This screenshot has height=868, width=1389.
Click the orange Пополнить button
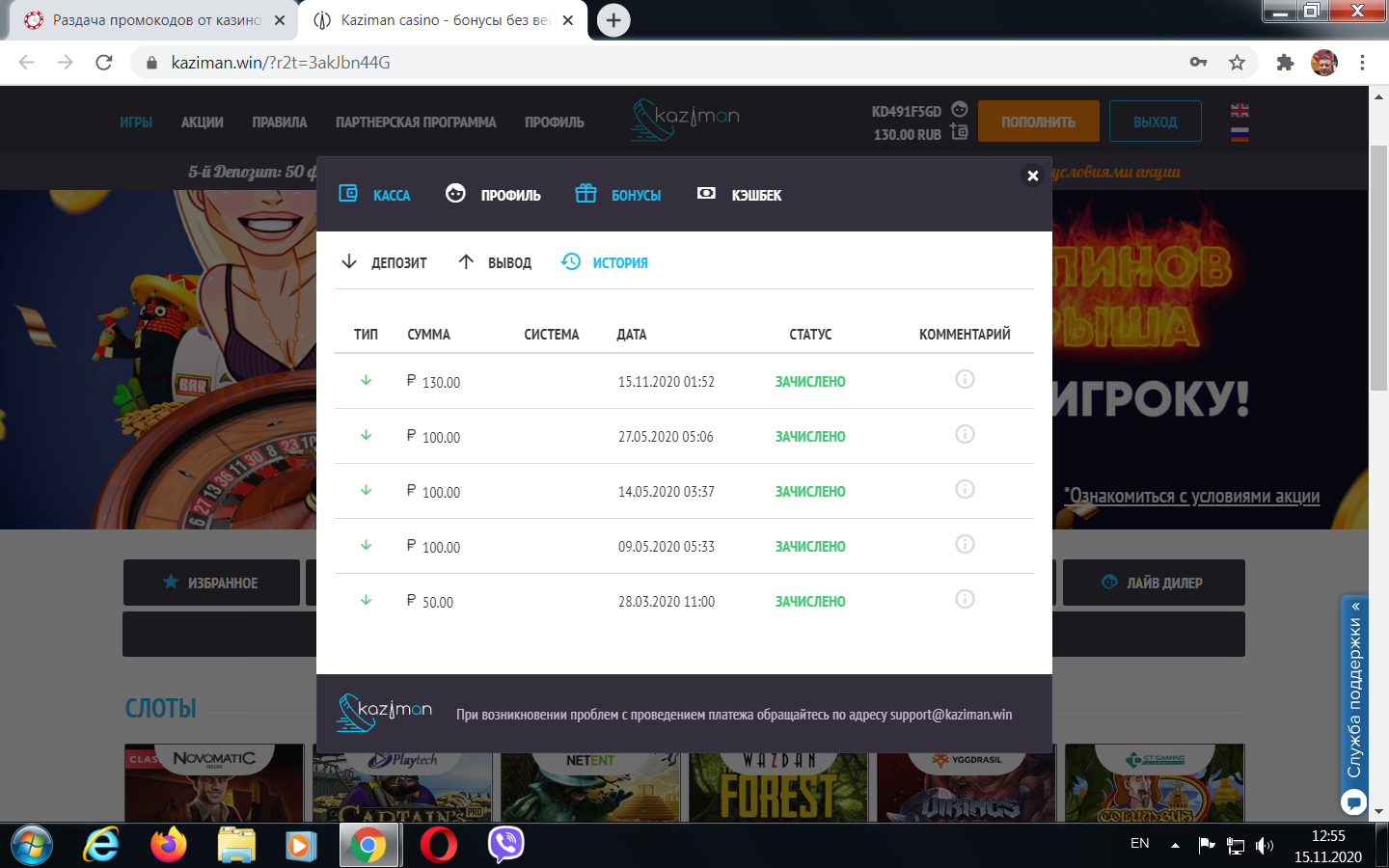pos(1038,122)
